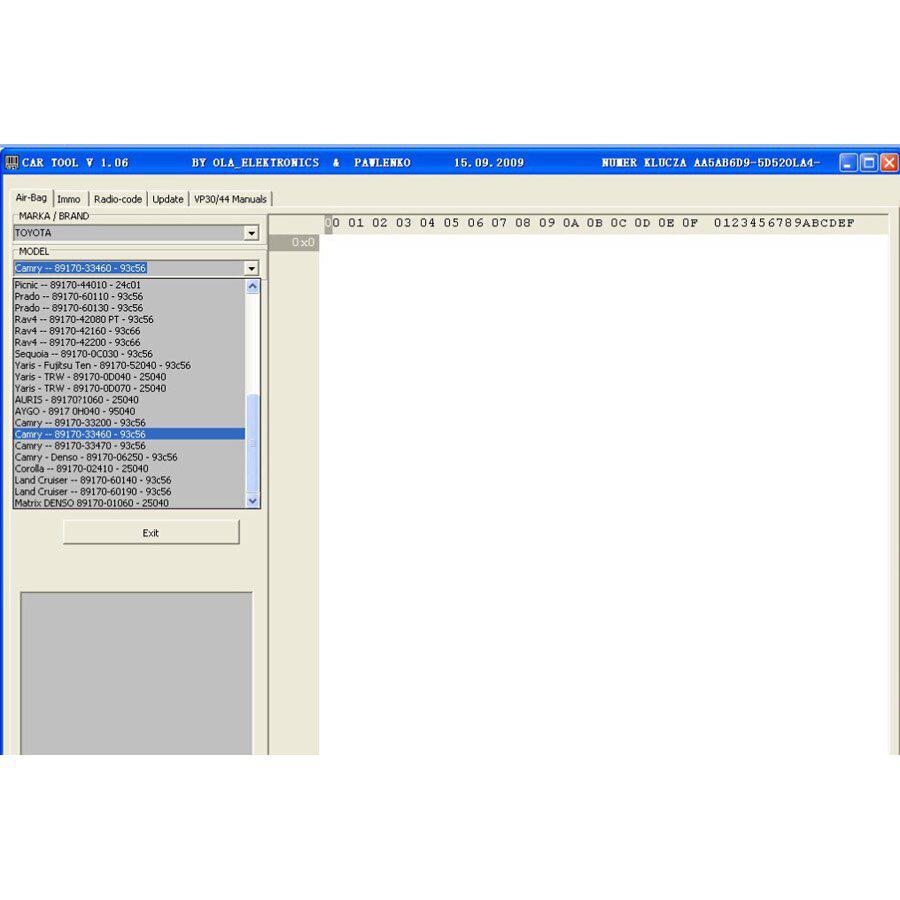Click the ASCII column header 0123456789ABCDEF
This screenshot has width=900, height=900.
(784, 223)
